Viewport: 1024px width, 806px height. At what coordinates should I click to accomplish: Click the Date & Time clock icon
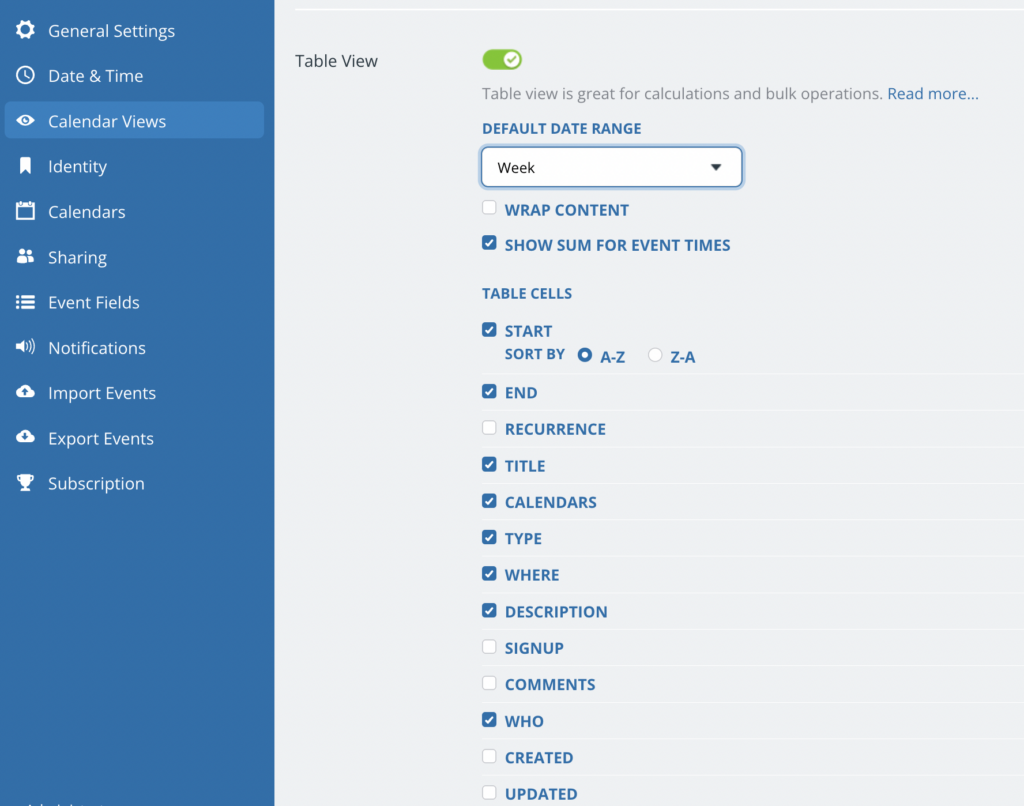25,75
